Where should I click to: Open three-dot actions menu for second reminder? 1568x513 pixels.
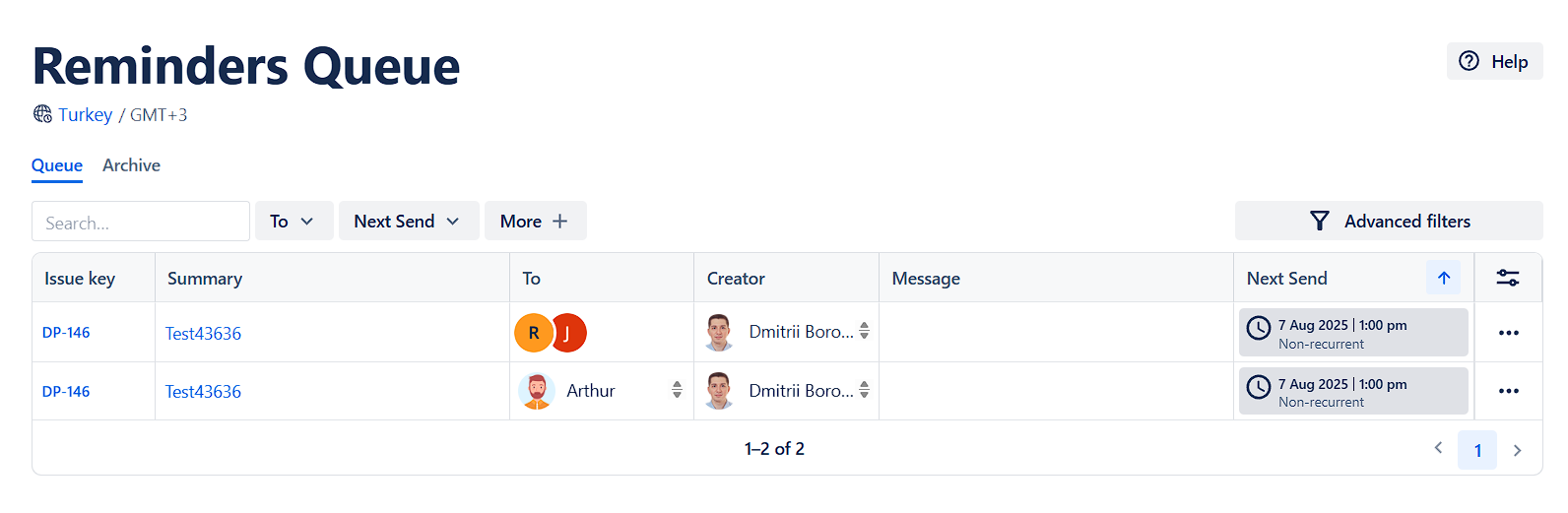[1508, 391]
